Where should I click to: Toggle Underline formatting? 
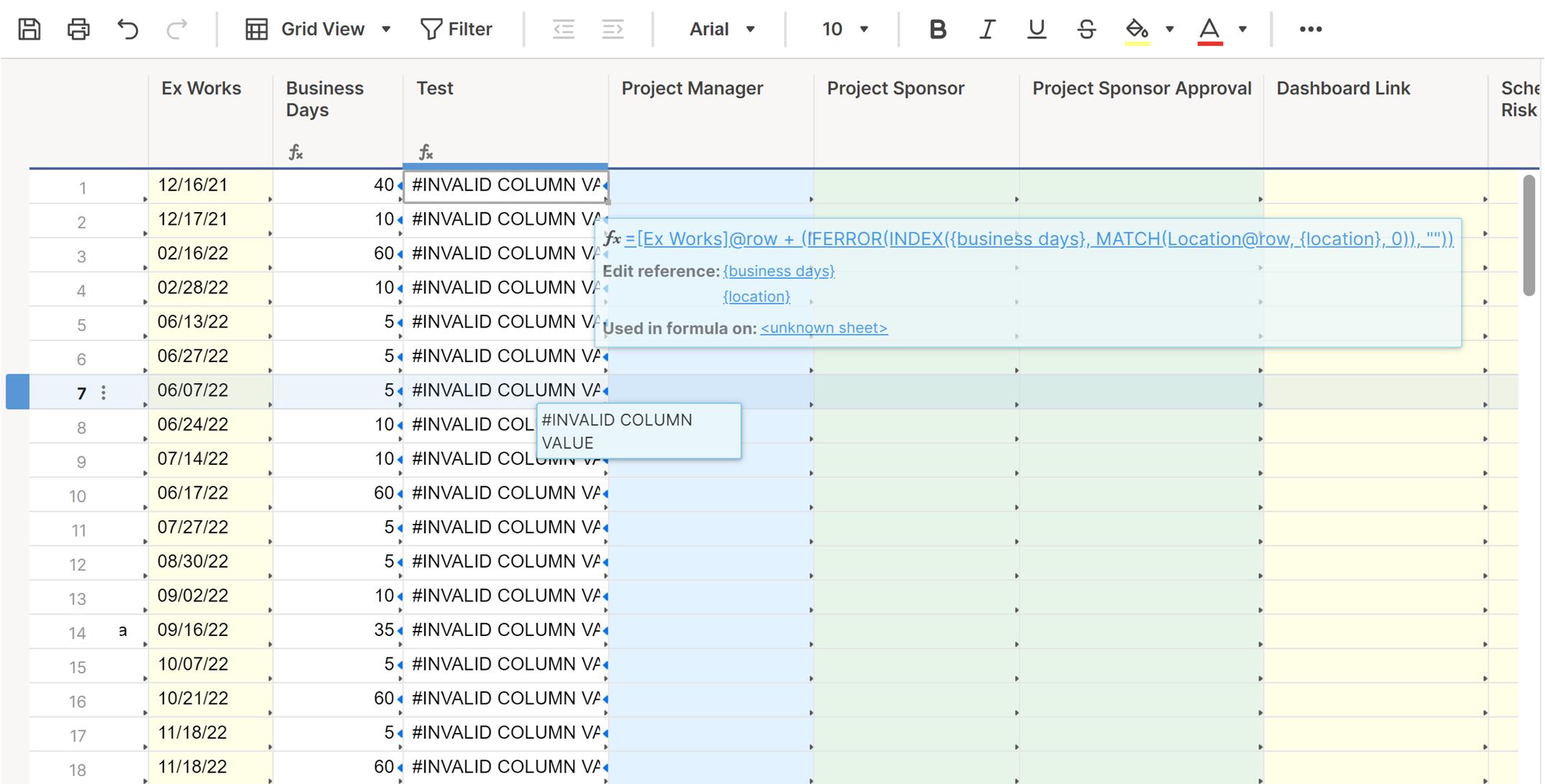(1036, 29)
